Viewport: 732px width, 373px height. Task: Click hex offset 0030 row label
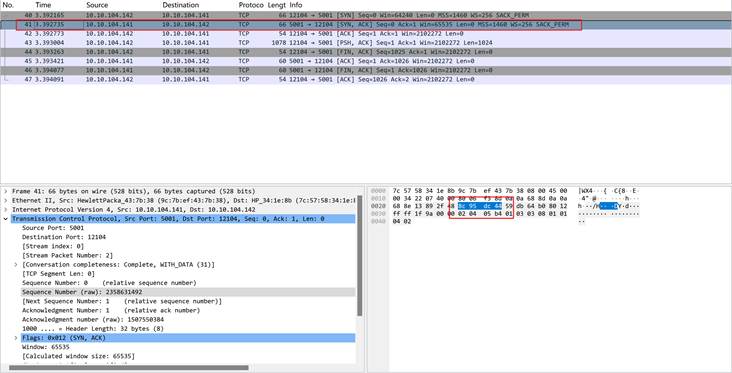[x=379, y=213]
